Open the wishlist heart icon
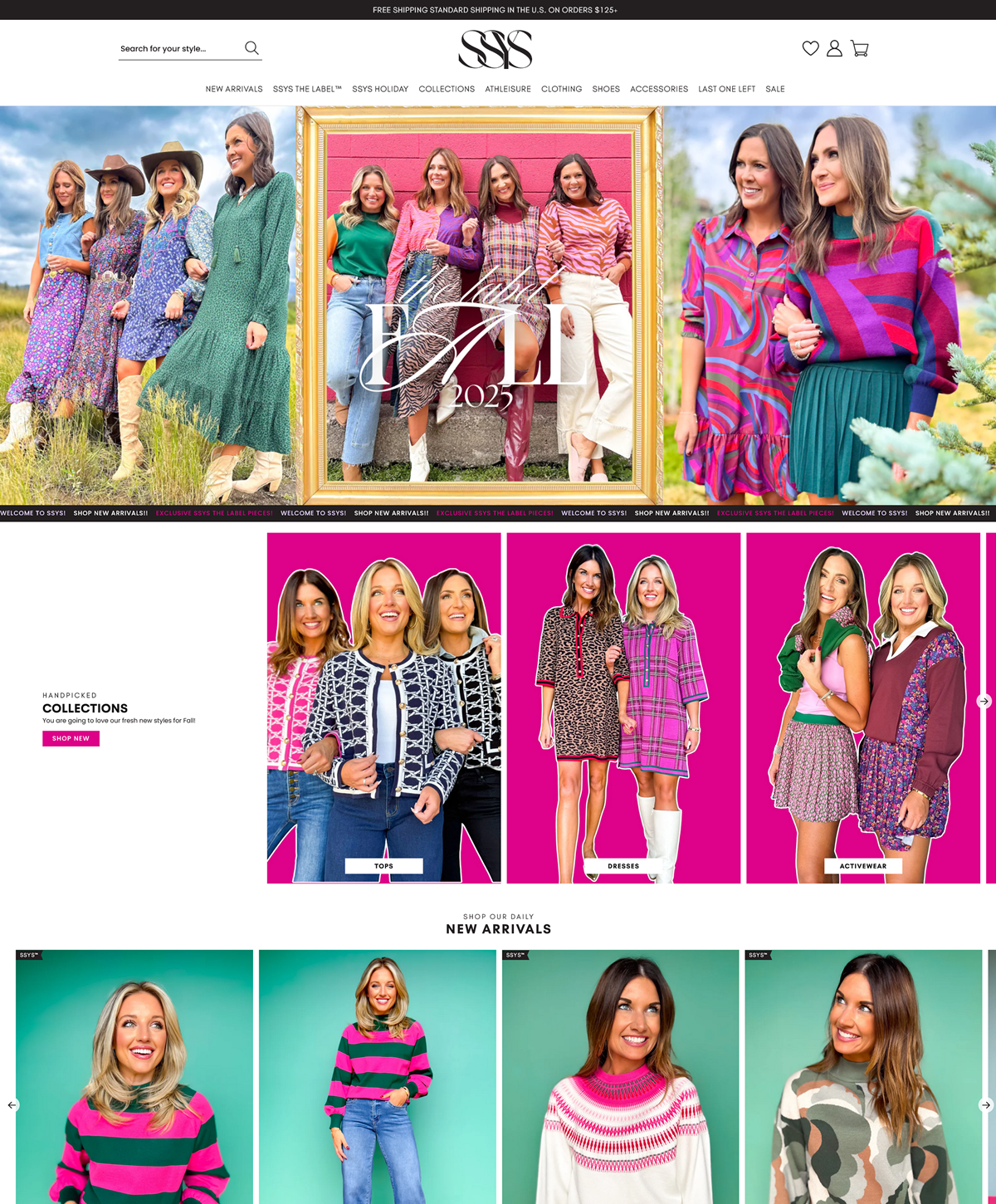The width and height of the screenshot is (996, 1204). (x=811, y=48)
